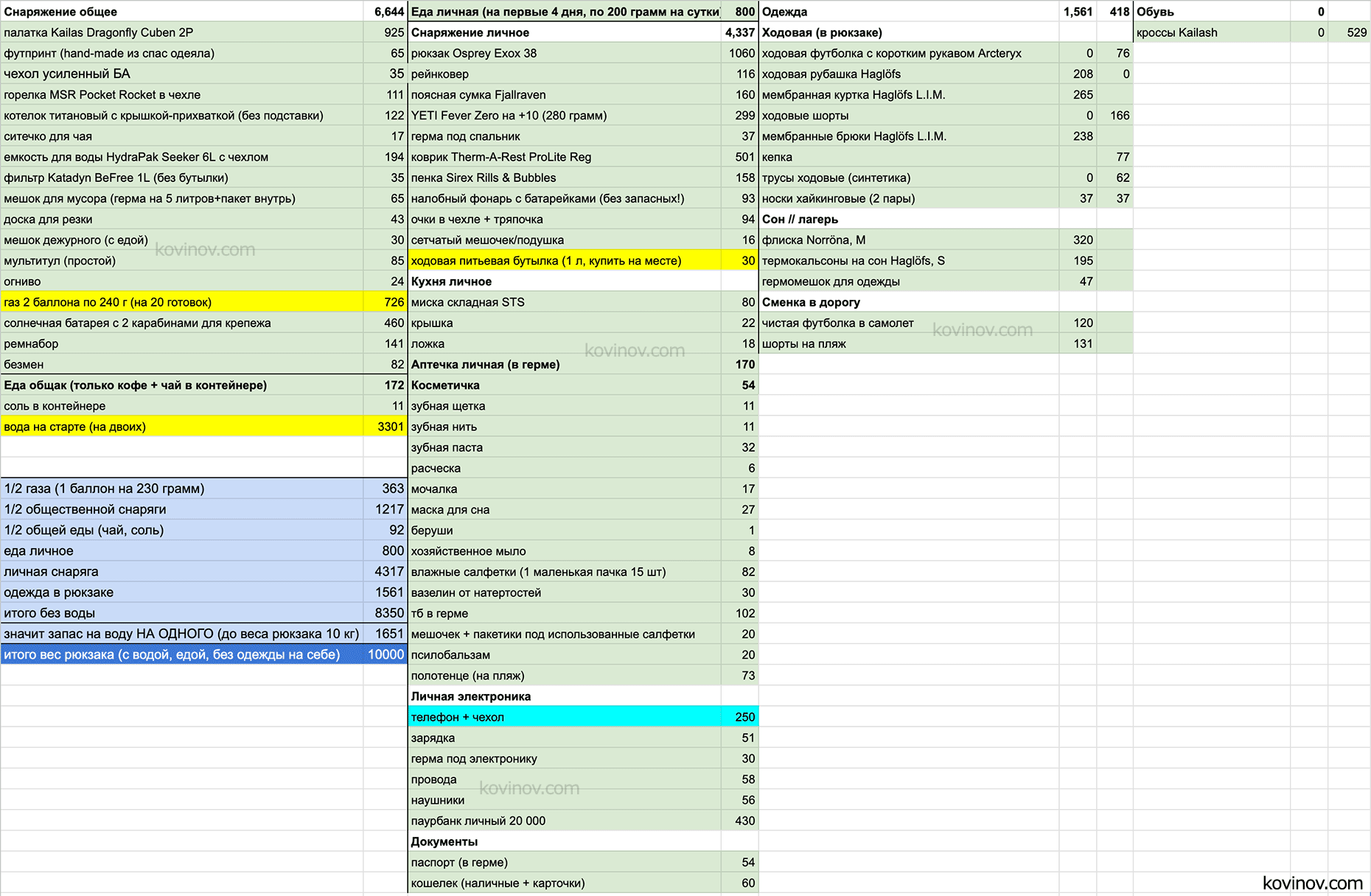Select the 'Документы' header cell

565,841
